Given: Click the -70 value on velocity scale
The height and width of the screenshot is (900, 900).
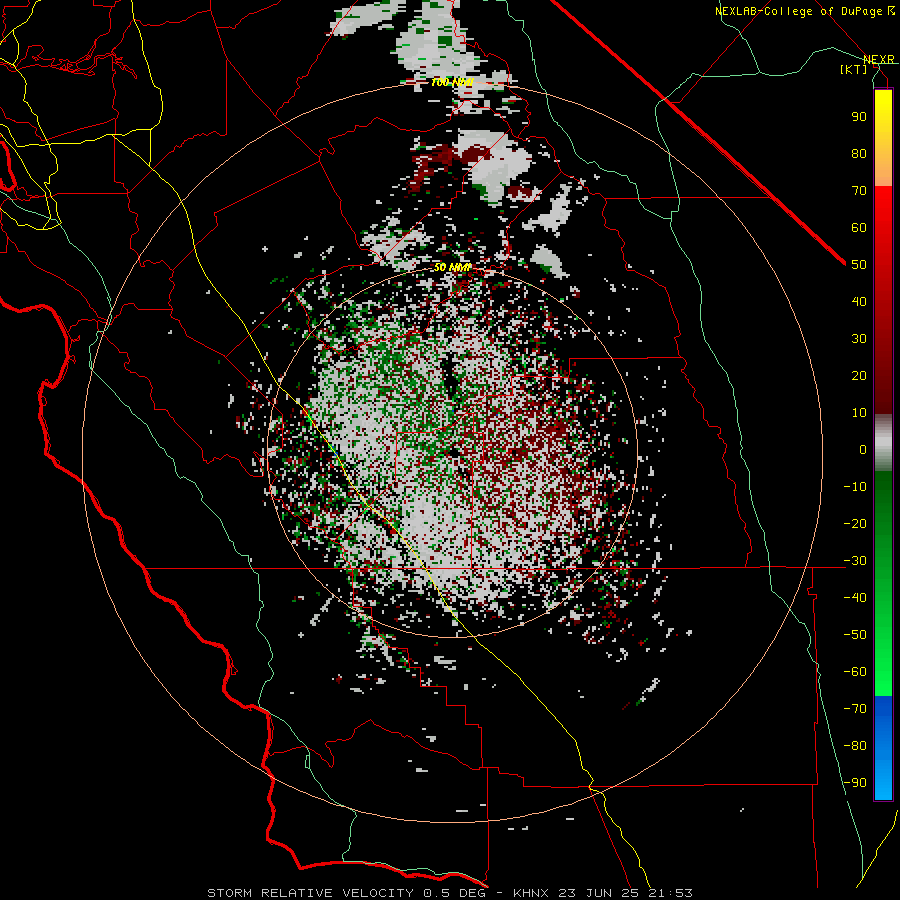Looking at the screenshot, I should [855, 709].
